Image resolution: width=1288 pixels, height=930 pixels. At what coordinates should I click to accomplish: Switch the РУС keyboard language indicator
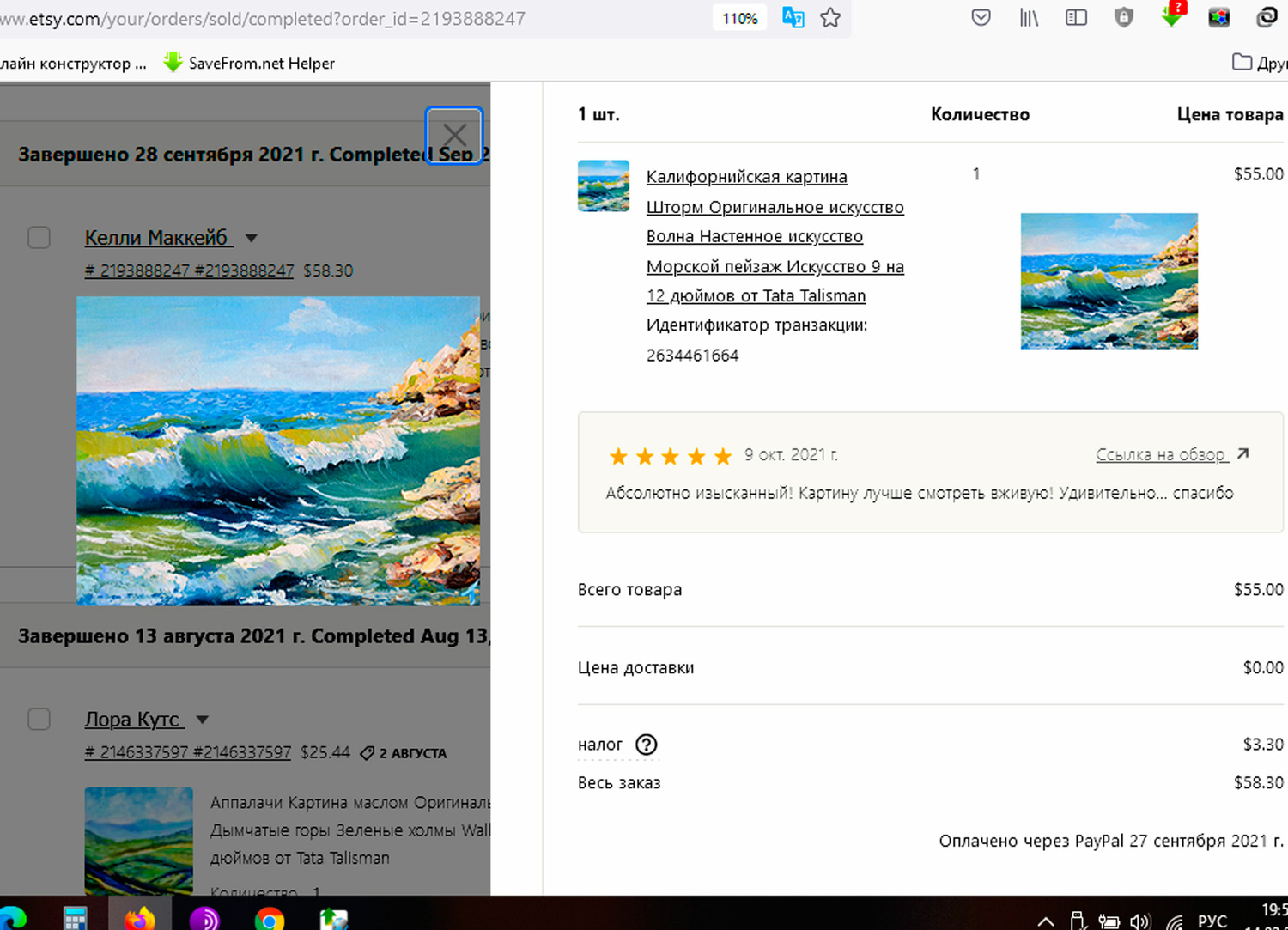click(1212, 921)
